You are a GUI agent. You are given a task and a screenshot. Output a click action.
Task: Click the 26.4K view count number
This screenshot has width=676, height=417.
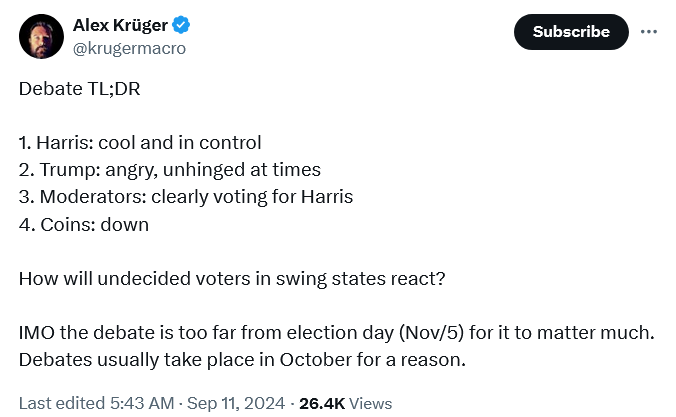322,403
